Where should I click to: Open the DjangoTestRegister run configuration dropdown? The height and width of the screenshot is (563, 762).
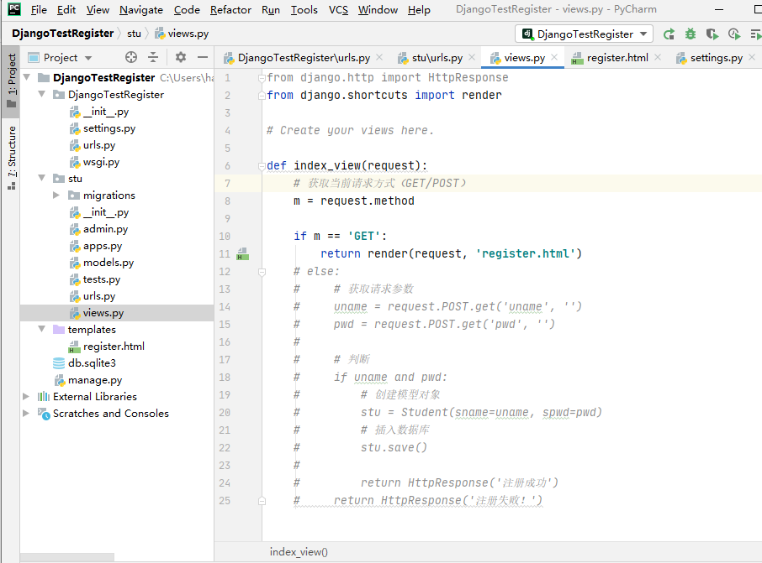[x=586, y=33]
